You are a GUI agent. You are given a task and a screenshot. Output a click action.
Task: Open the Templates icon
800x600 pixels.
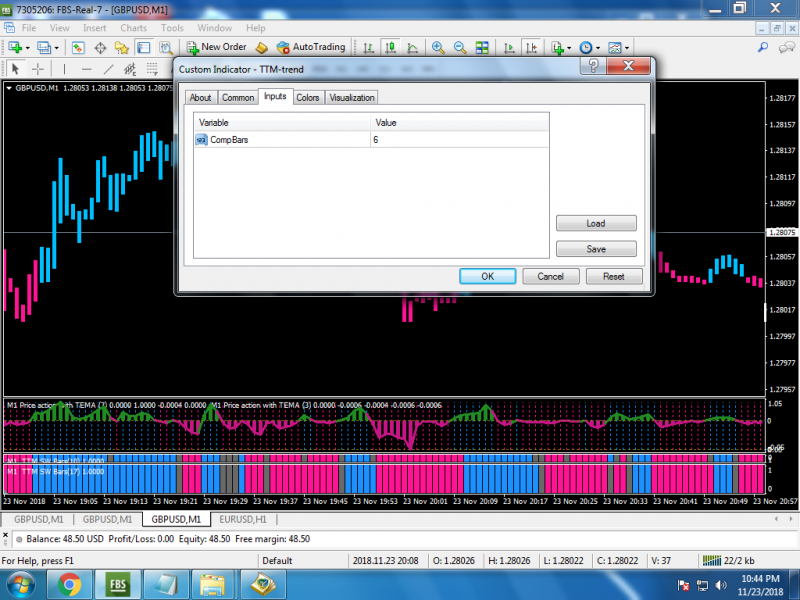coord(615,48)
